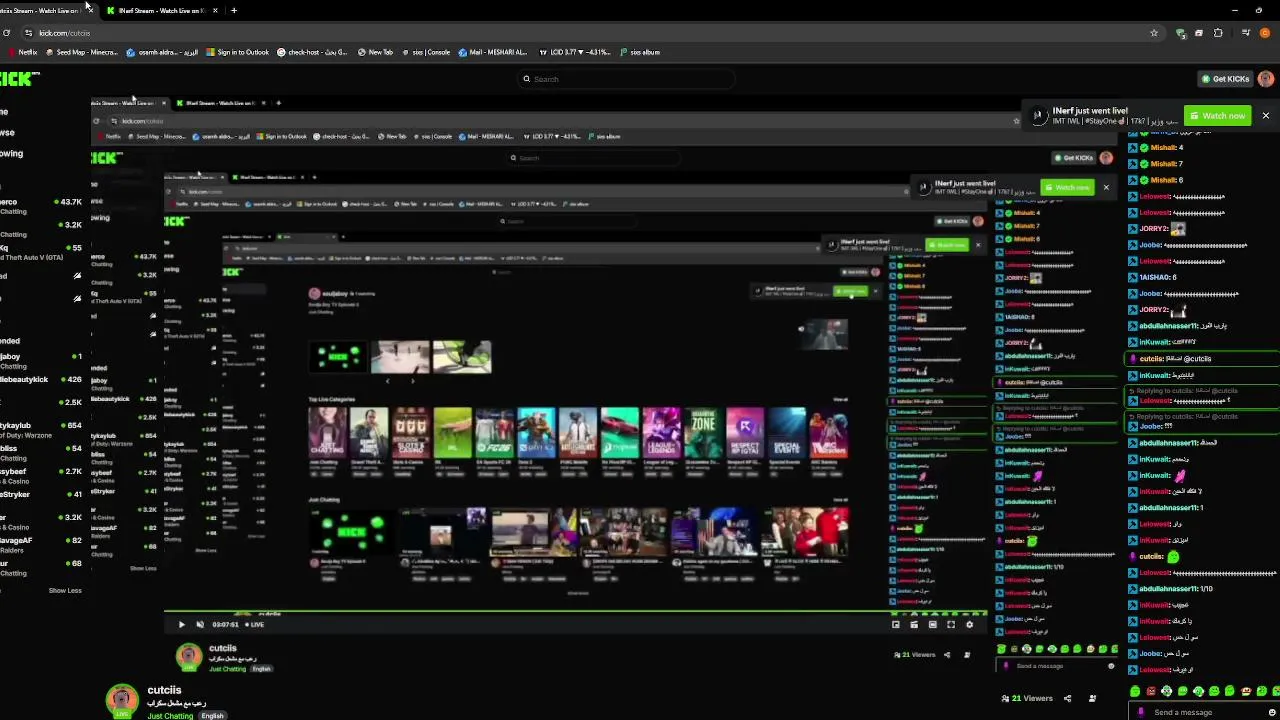Viewport: 1280px width, 720px height.
Task: Open a new browser tab with plus
Action: (x=234, y=10)
